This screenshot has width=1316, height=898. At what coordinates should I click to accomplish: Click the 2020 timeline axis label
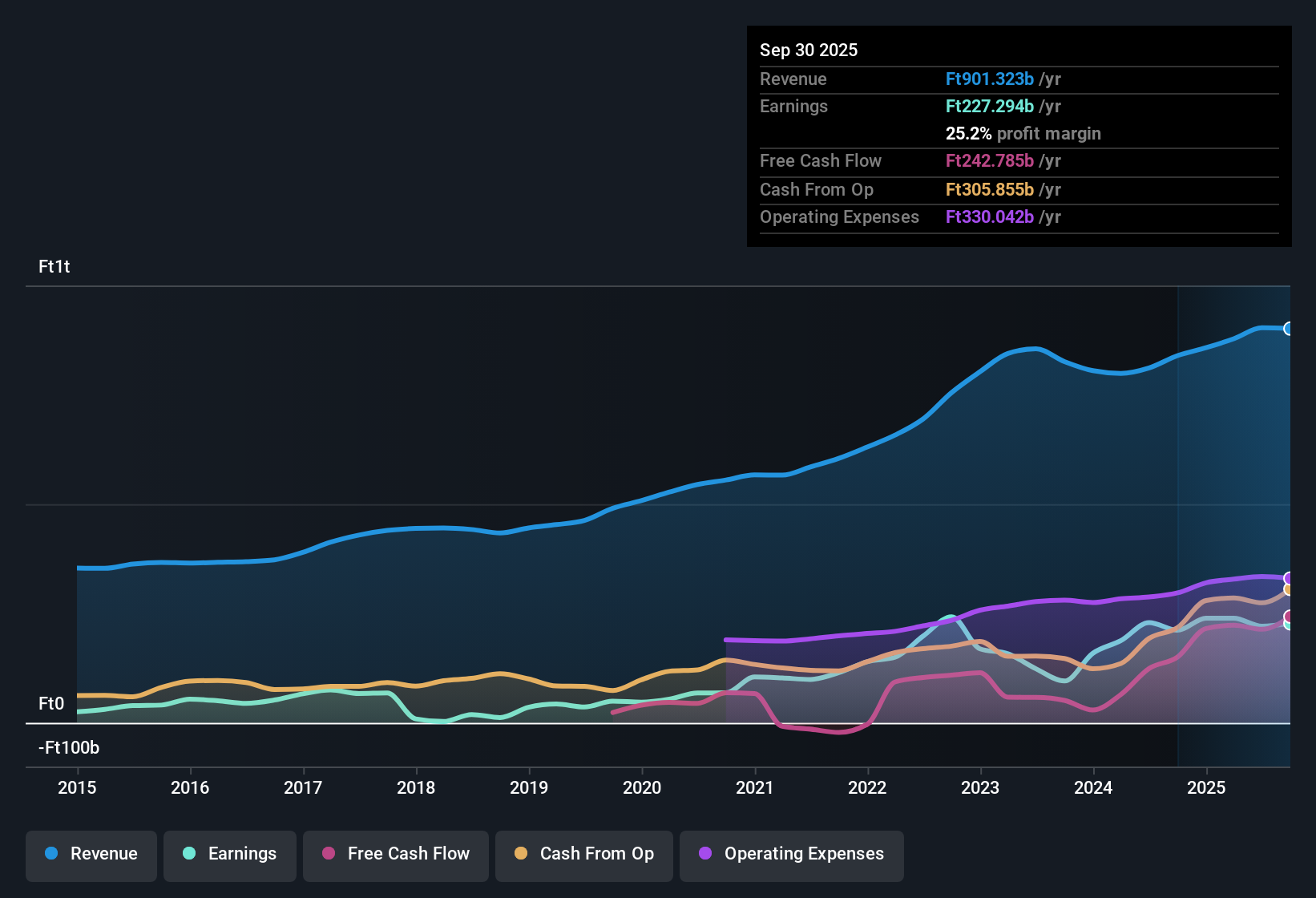coord(642,787)
